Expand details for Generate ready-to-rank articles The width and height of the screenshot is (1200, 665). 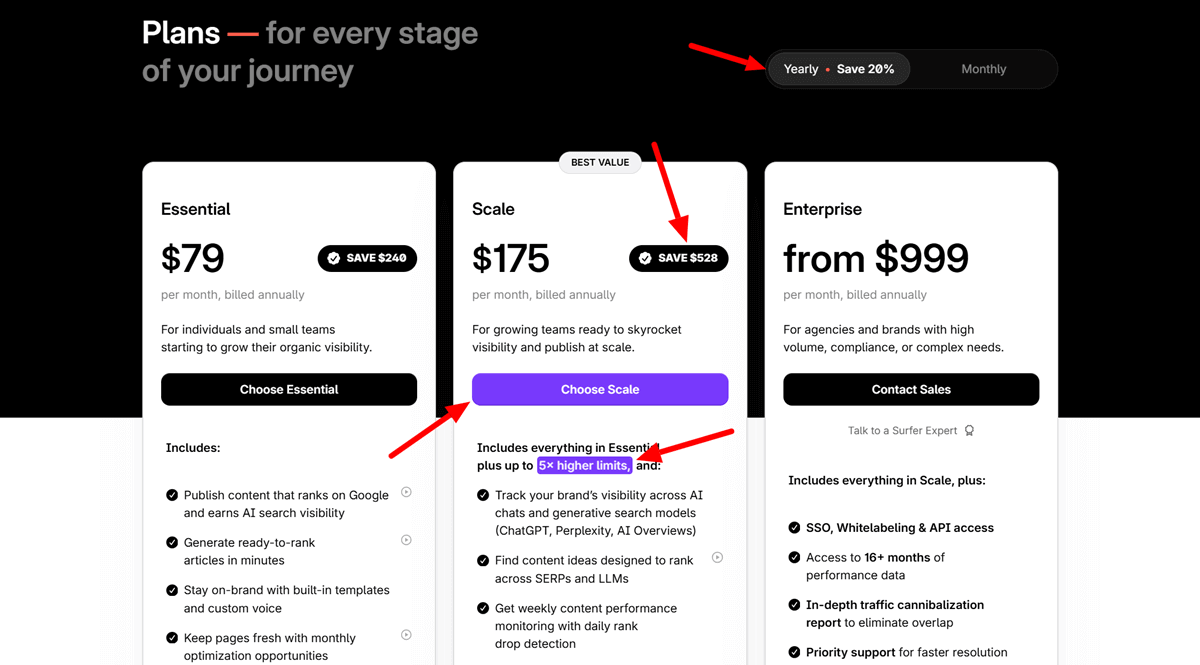click(406, 539)
